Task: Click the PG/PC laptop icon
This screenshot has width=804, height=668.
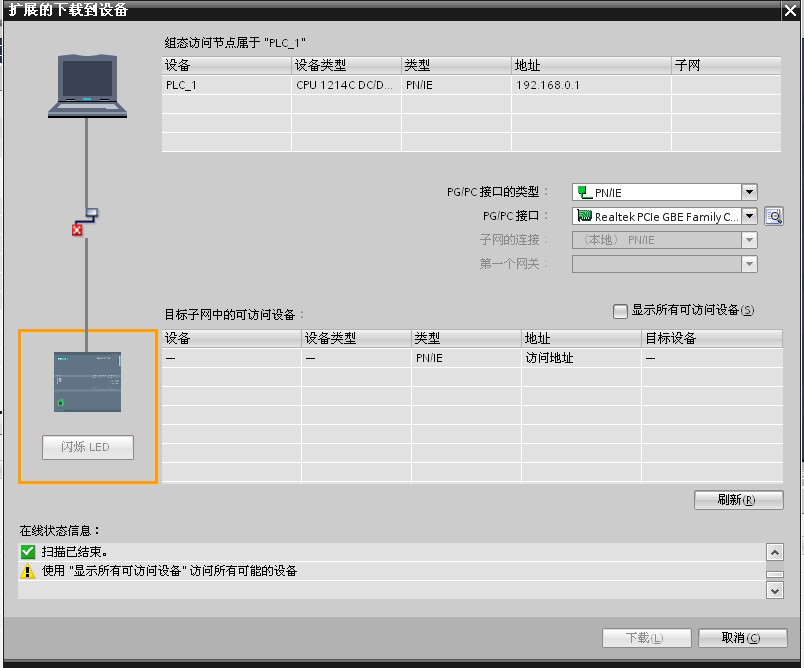Action: pos(87,87)
